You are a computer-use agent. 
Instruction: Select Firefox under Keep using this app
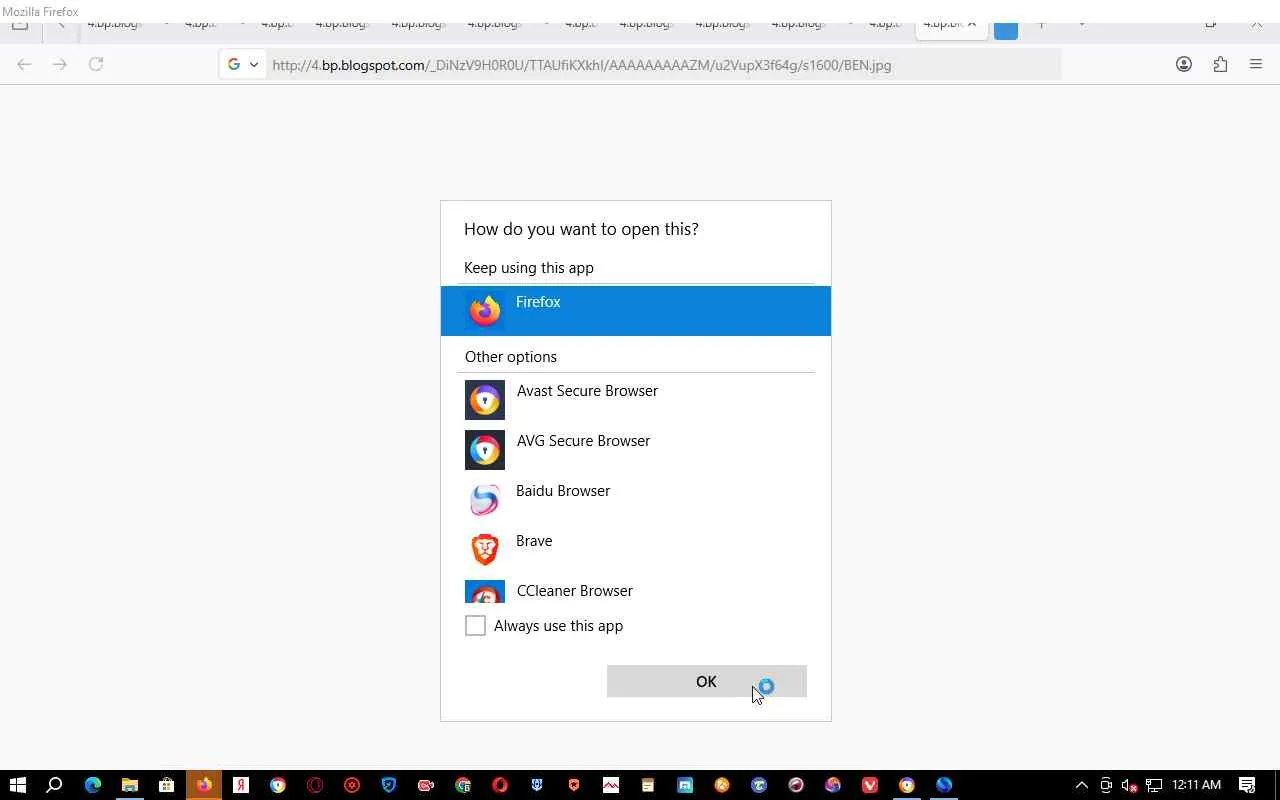(x=636, y=310)
